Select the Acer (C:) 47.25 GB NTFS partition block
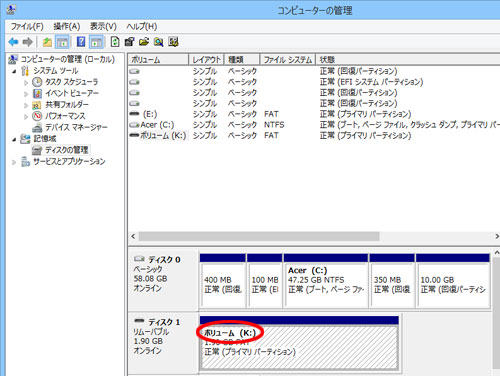This screenshot has width=500, height=376. coord(326,281)
